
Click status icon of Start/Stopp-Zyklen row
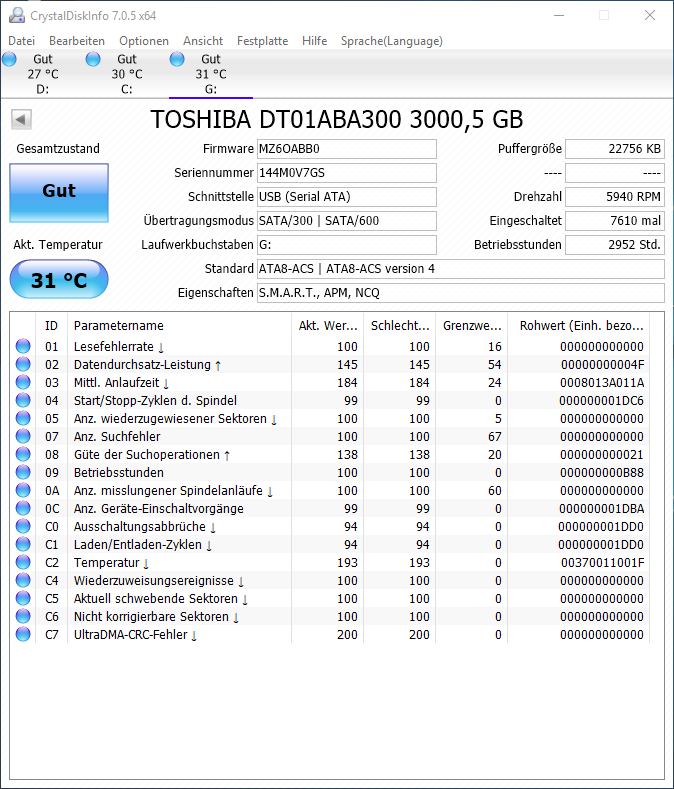click(23, 401)
